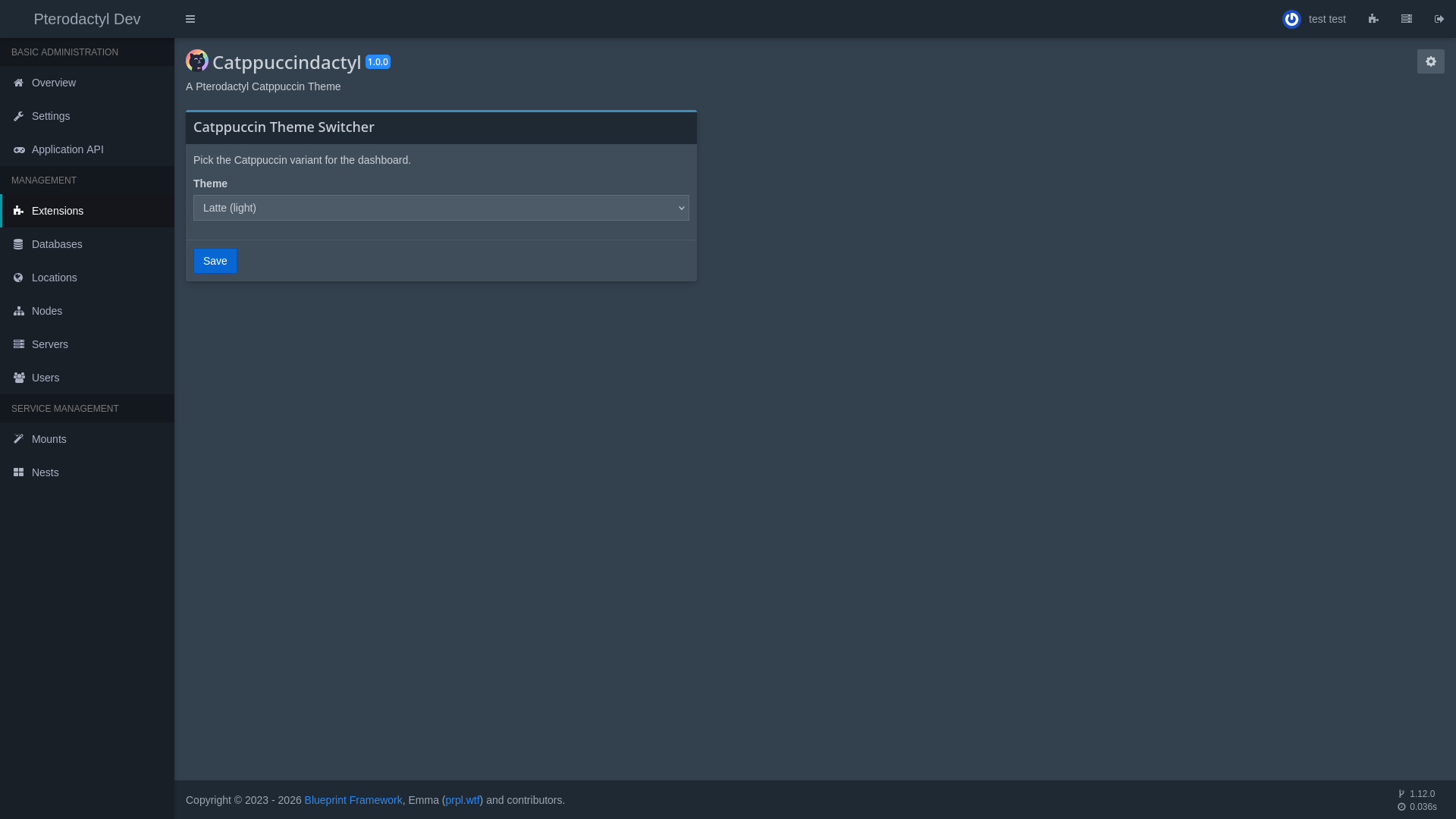
Task: Click the extensions puzzle icon in top bar
Action: [1373, 19]
